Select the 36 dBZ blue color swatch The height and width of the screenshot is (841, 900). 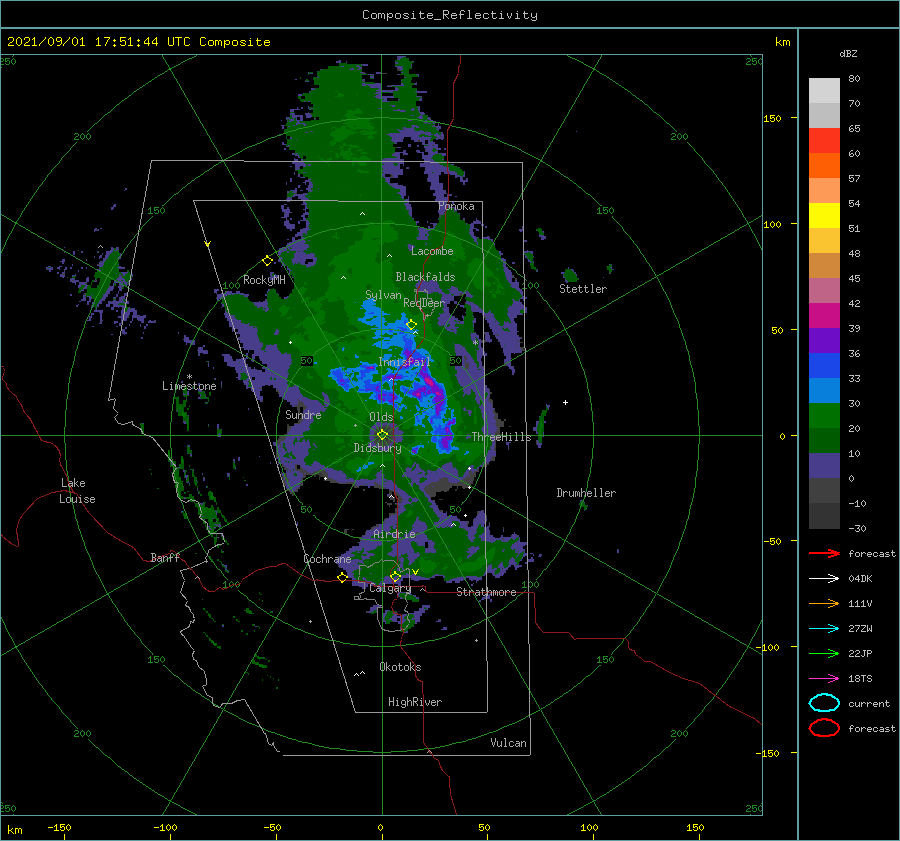pos(824,365)
